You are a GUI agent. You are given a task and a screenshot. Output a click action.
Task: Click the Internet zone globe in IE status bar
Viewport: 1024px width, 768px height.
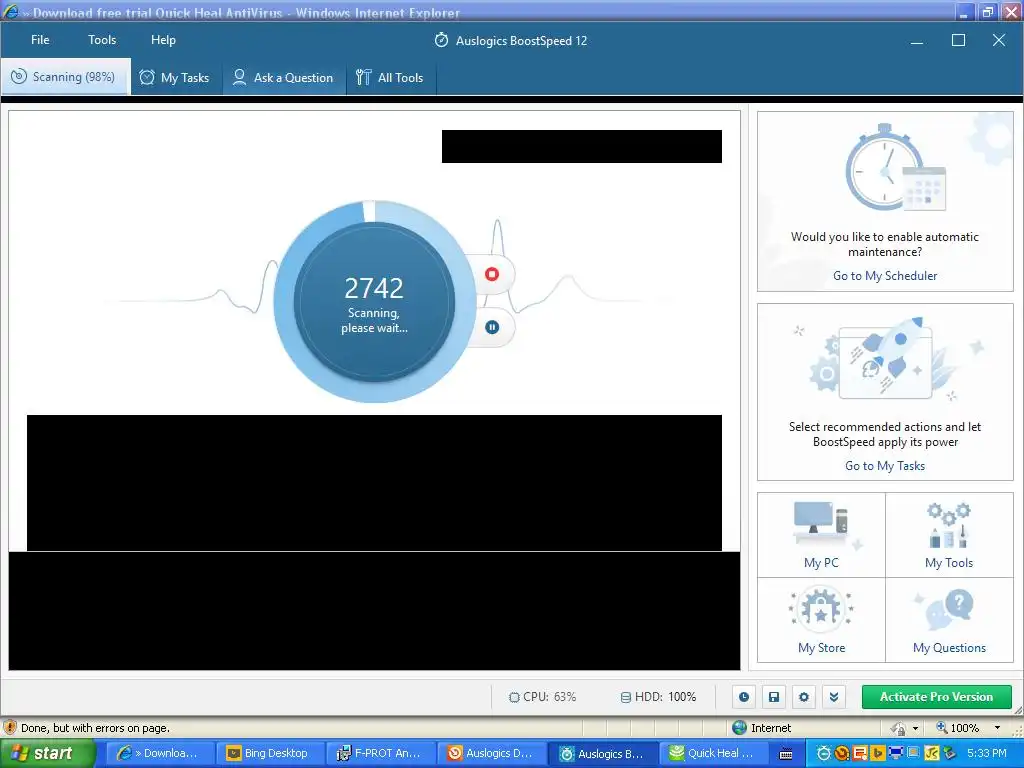pyautogui.click(x=739, y=728)
